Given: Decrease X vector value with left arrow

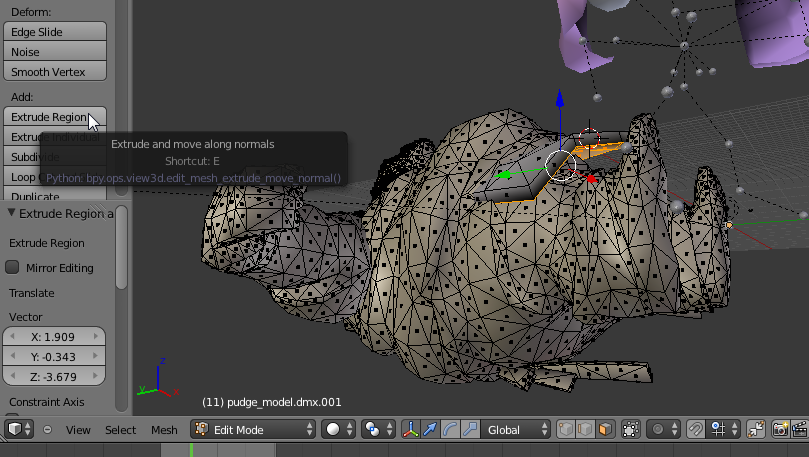Looking at the screenshot, I should (12, 336).
